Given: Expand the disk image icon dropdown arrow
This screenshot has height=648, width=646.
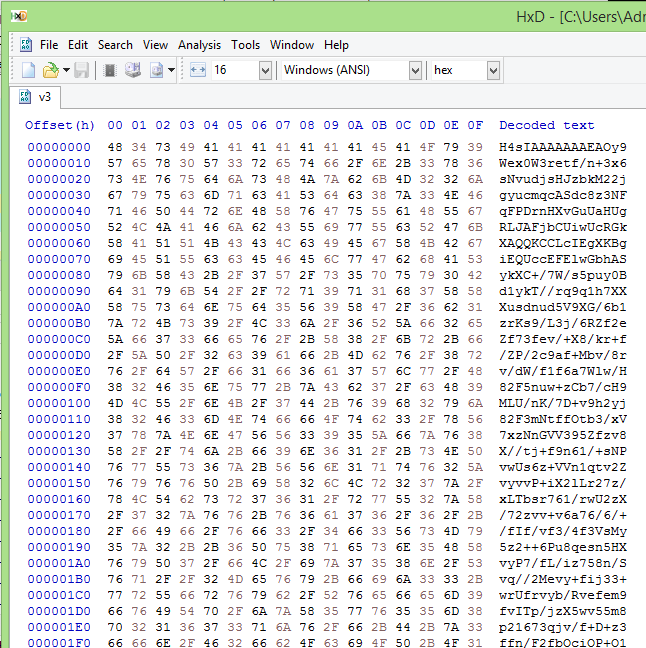Looking at the screenshot, I should [171, 70].
